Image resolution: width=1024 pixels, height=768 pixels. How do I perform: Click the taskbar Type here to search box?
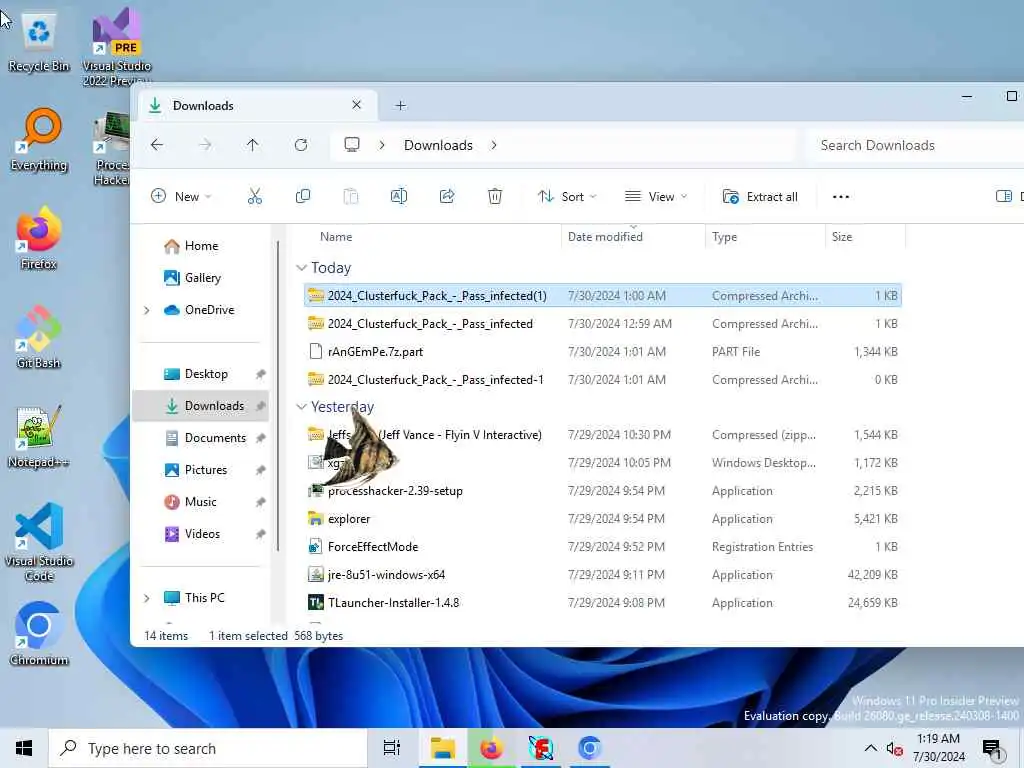pyautogui.click(x=208, y=748)
